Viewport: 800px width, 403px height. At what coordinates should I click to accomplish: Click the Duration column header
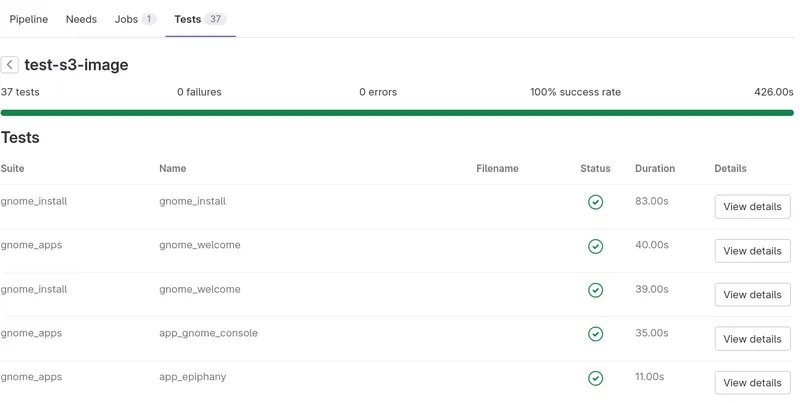[x=654, y=169]
